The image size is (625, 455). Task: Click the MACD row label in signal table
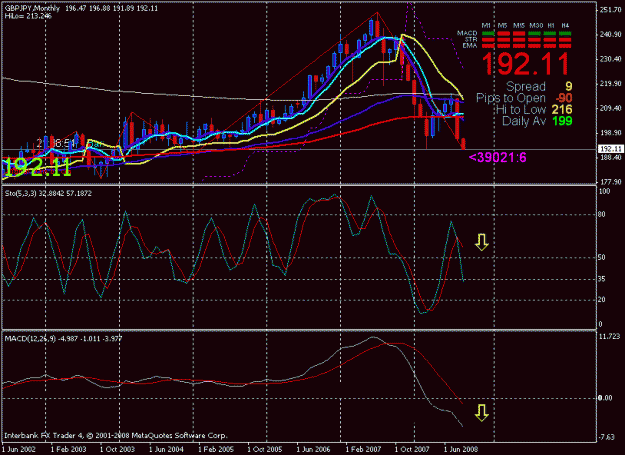pyautogui.click(x=467, y=33)
